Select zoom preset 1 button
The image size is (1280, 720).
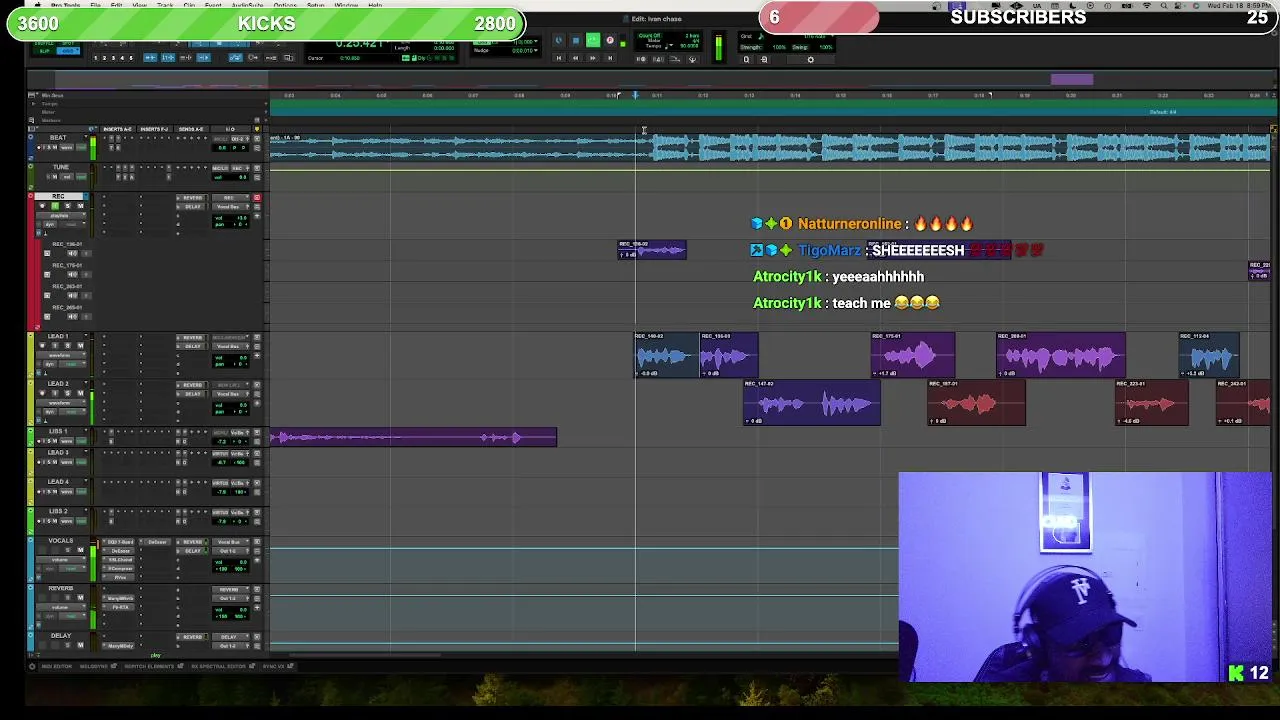click(95, 58)
